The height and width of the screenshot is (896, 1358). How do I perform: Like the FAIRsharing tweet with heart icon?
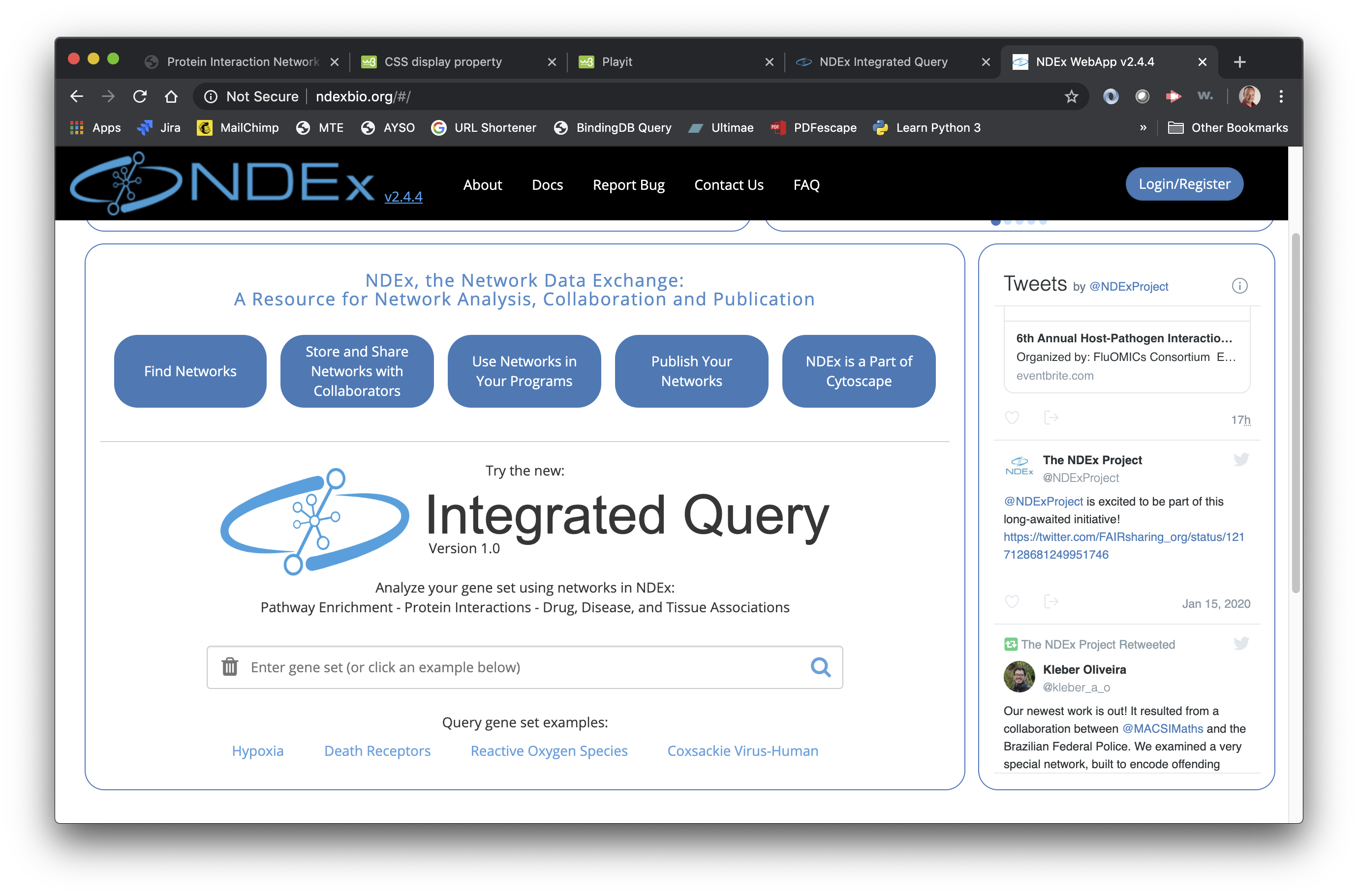click(1012, 602)
